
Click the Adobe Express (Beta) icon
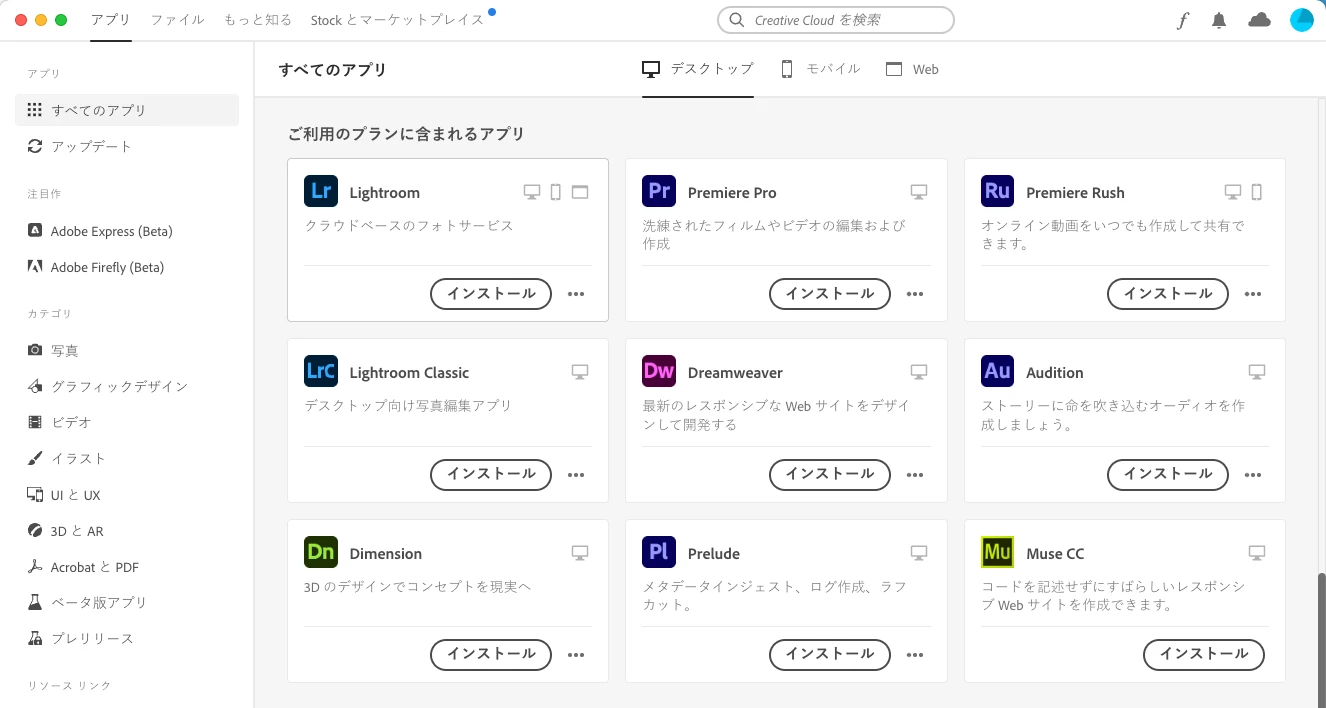tap(35, 231)
